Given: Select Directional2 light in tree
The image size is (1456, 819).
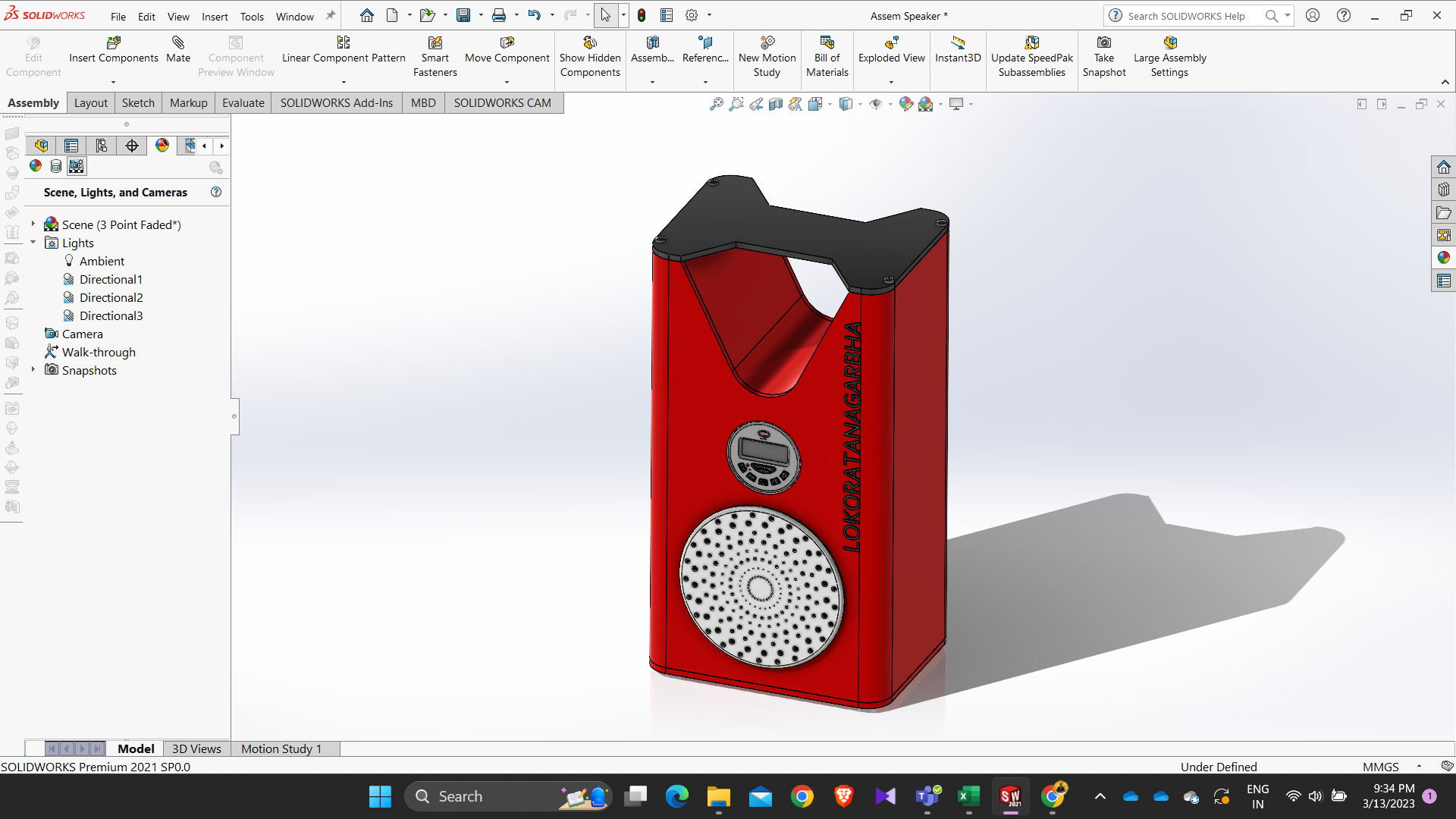Looking at the screenshot, I should click(x=111, y=297).
